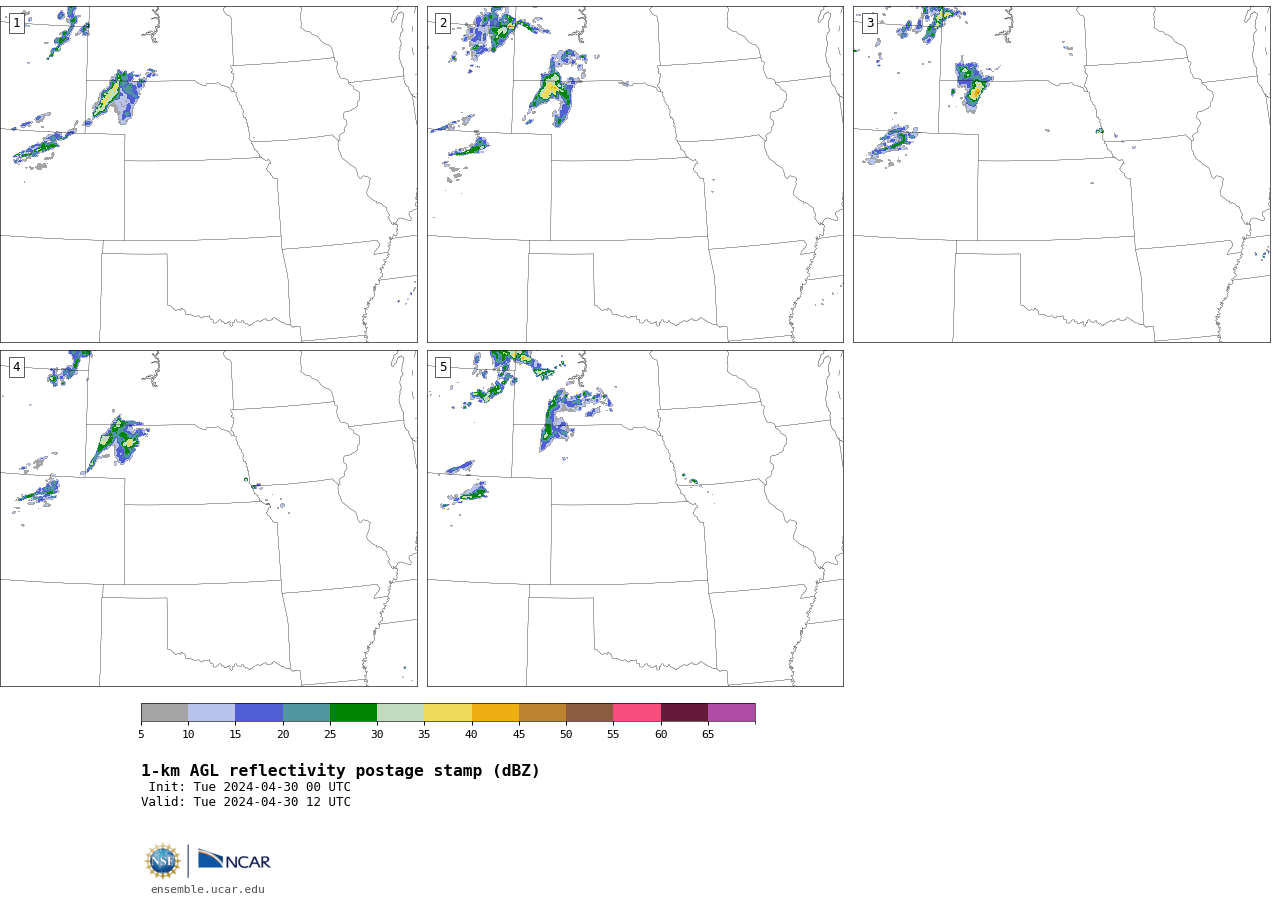
Task: Click the dark green 25-30 dBZ swatch
Action: click(353, 712)
